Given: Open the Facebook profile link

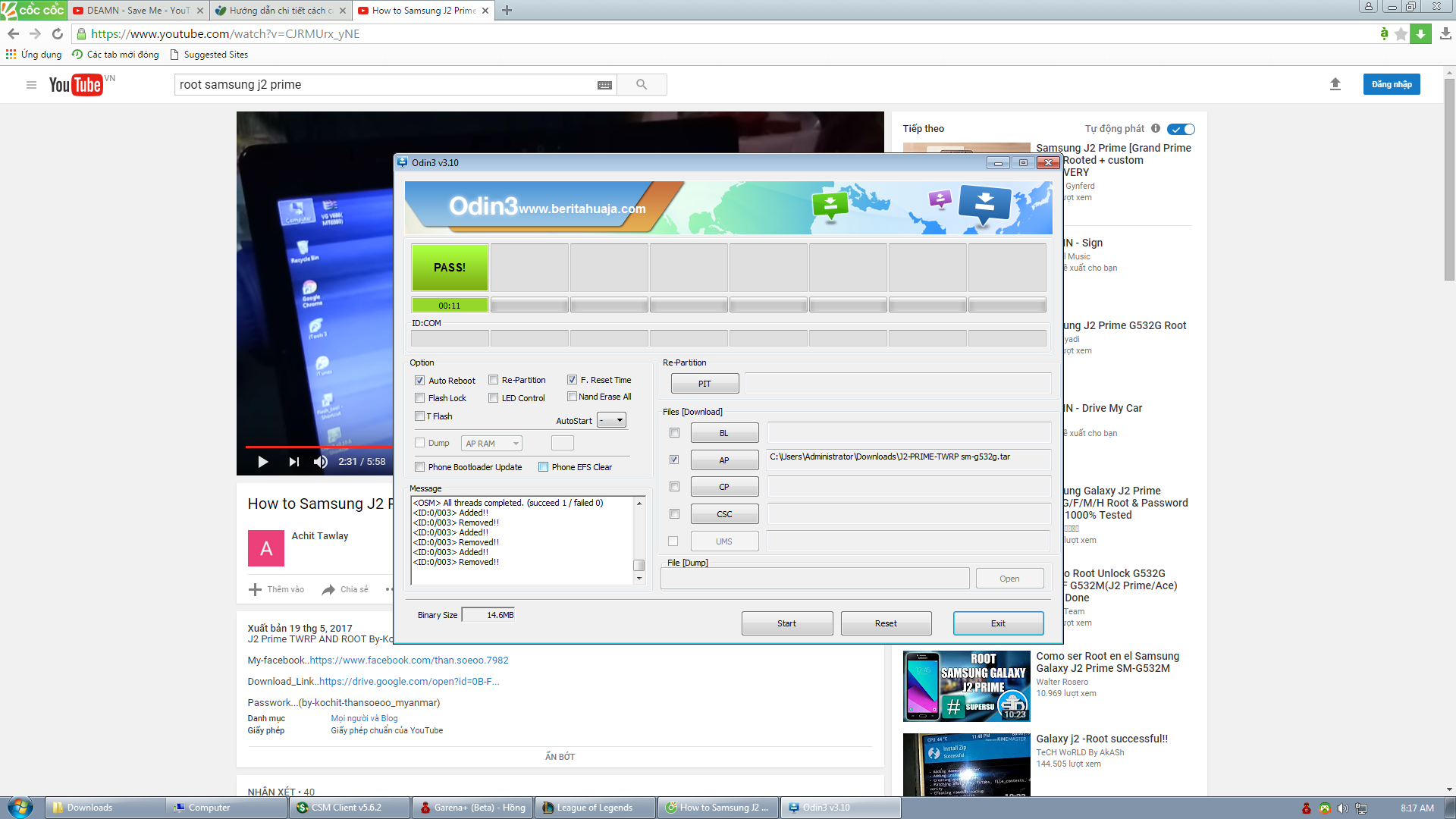Looking at the screenshot, I should click(409, 661).
